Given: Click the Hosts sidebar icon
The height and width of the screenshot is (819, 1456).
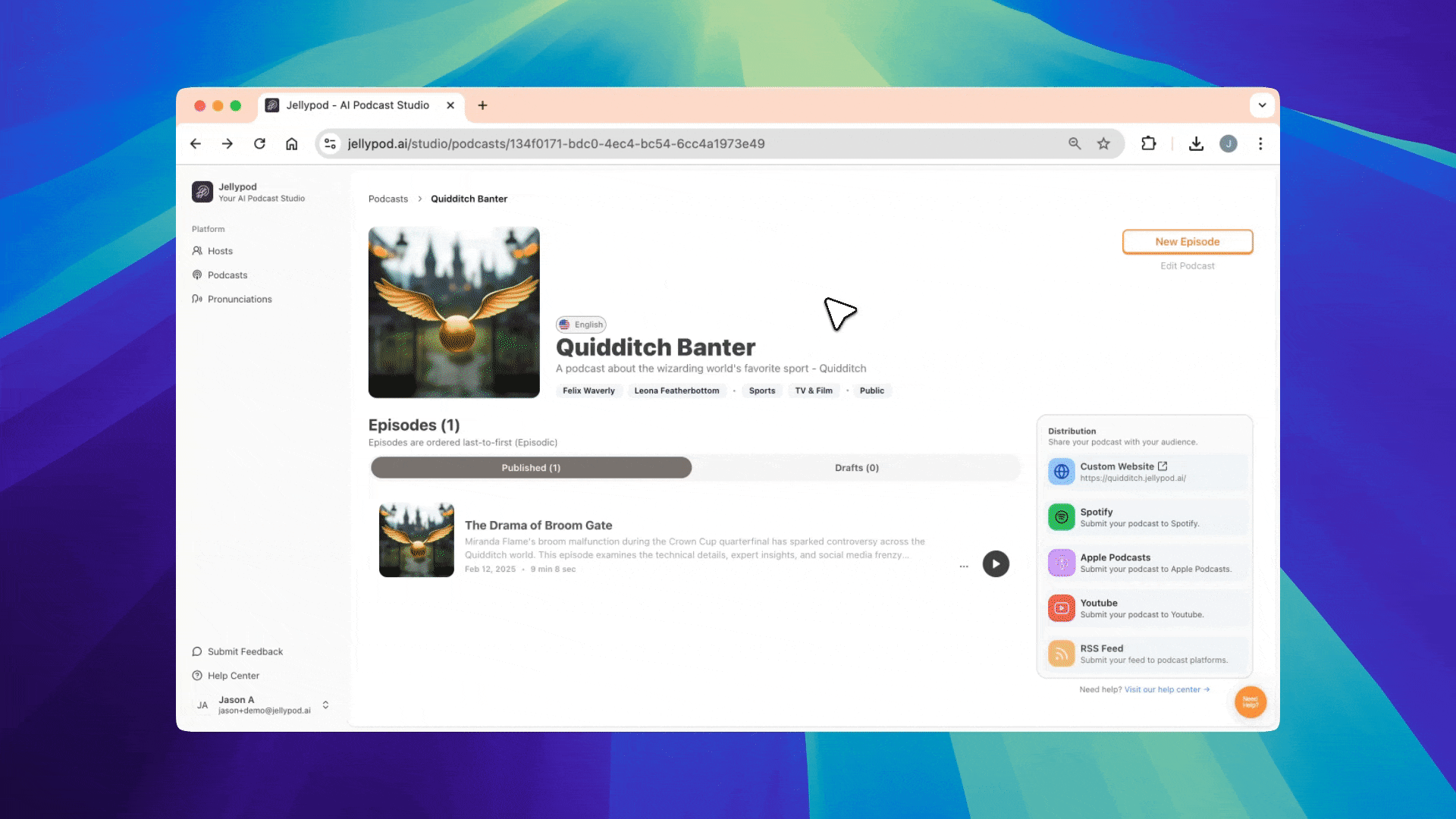Looking at the screenshot, I should pyautogui.click(x=197, y=250).
